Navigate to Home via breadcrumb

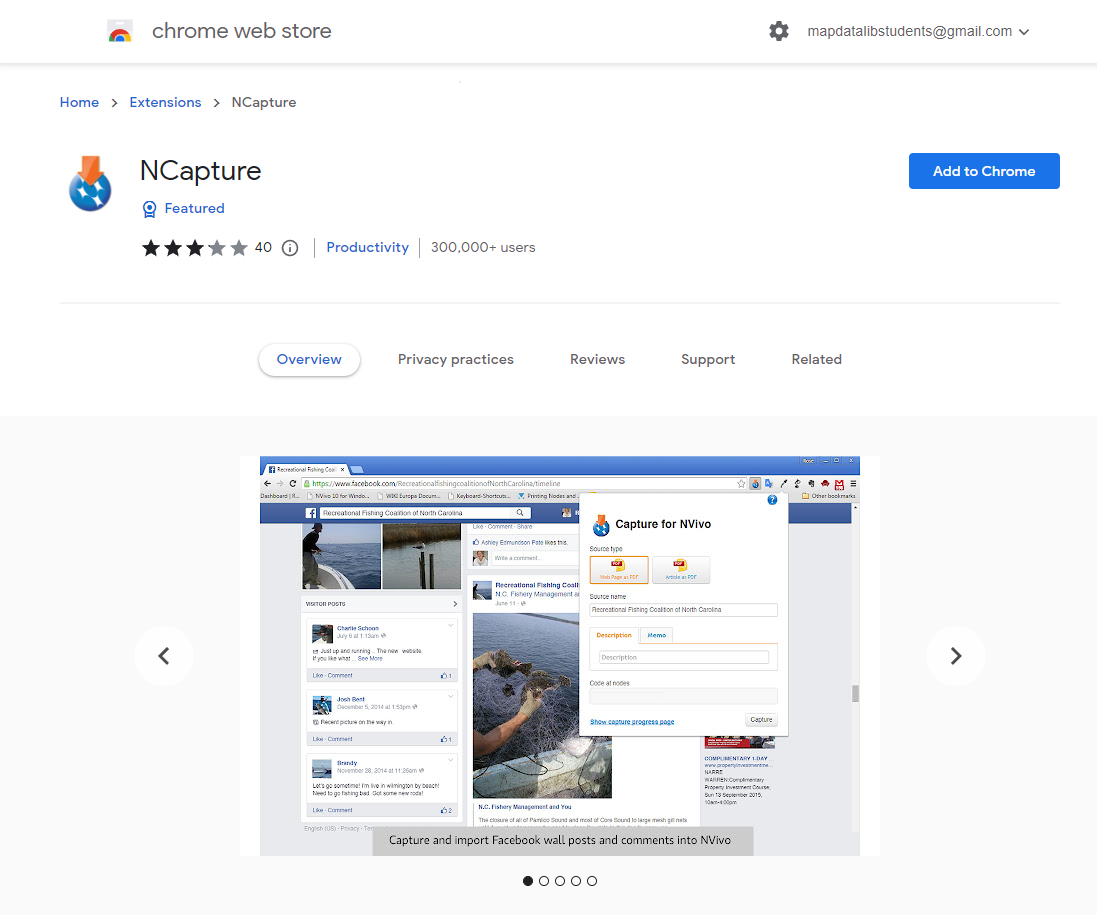[79, 102]
